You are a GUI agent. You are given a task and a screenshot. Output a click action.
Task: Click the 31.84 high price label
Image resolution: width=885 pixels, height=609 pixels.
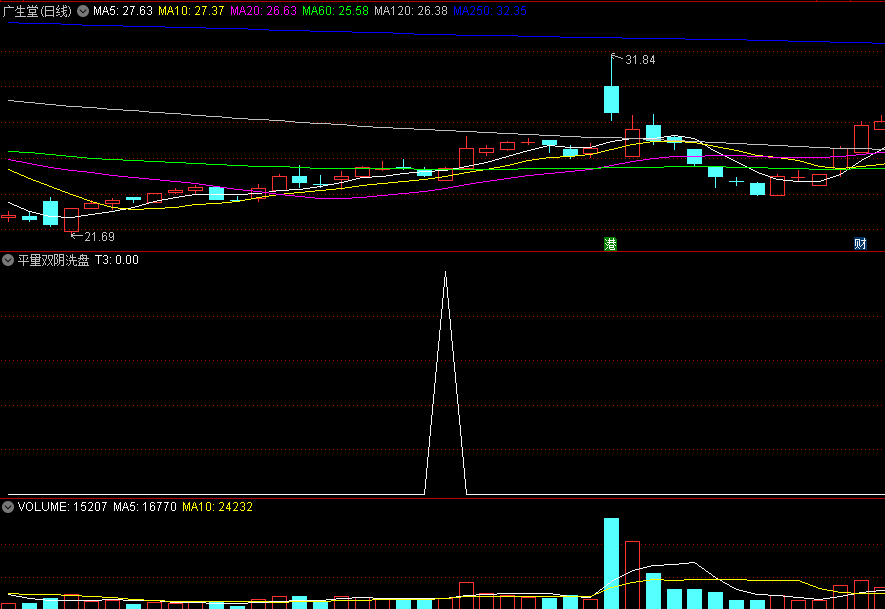tap(640, 60)
